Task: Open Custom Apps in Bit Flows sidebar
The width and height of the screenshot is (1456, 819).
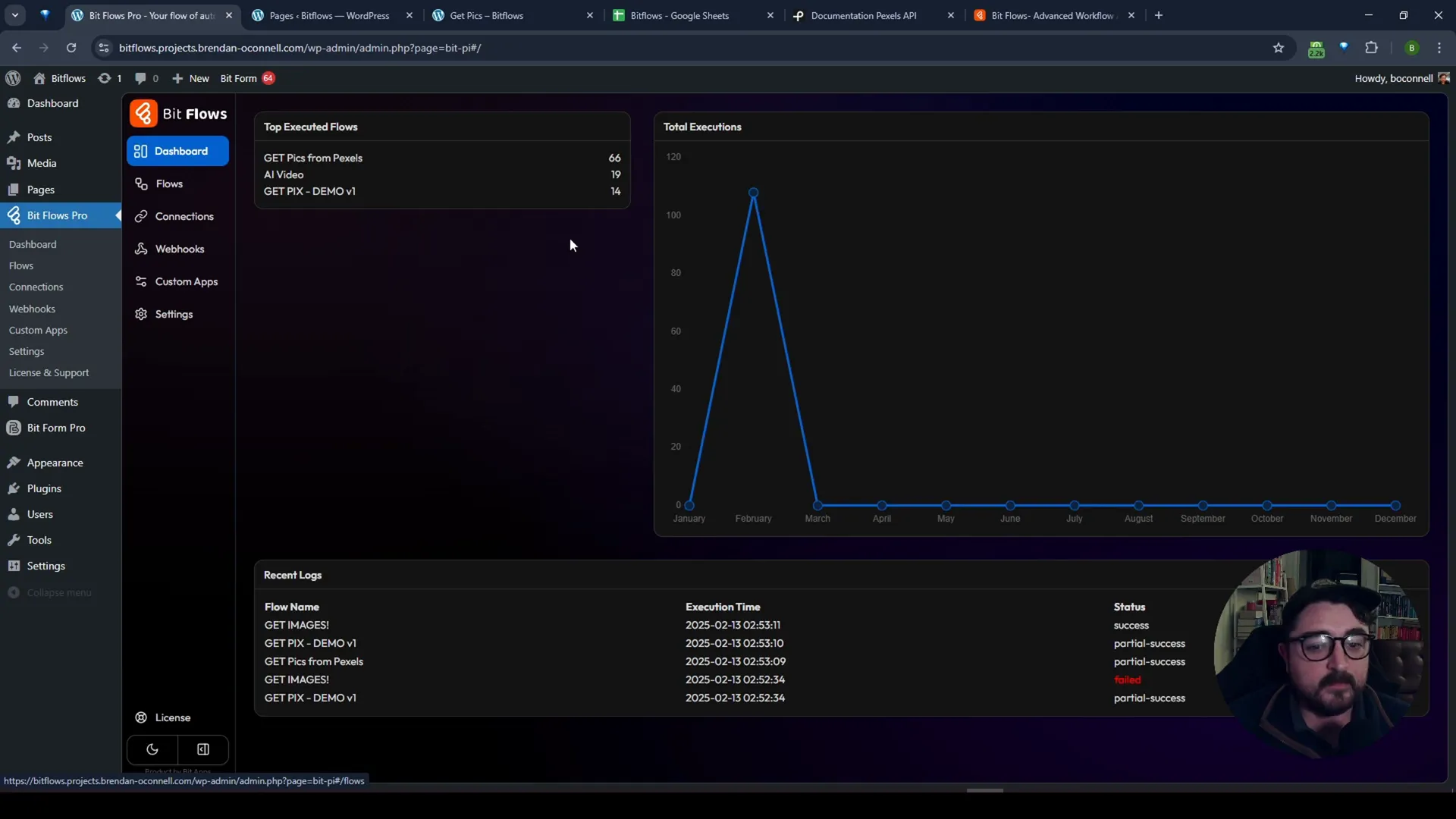Action: tap(177, 281)
